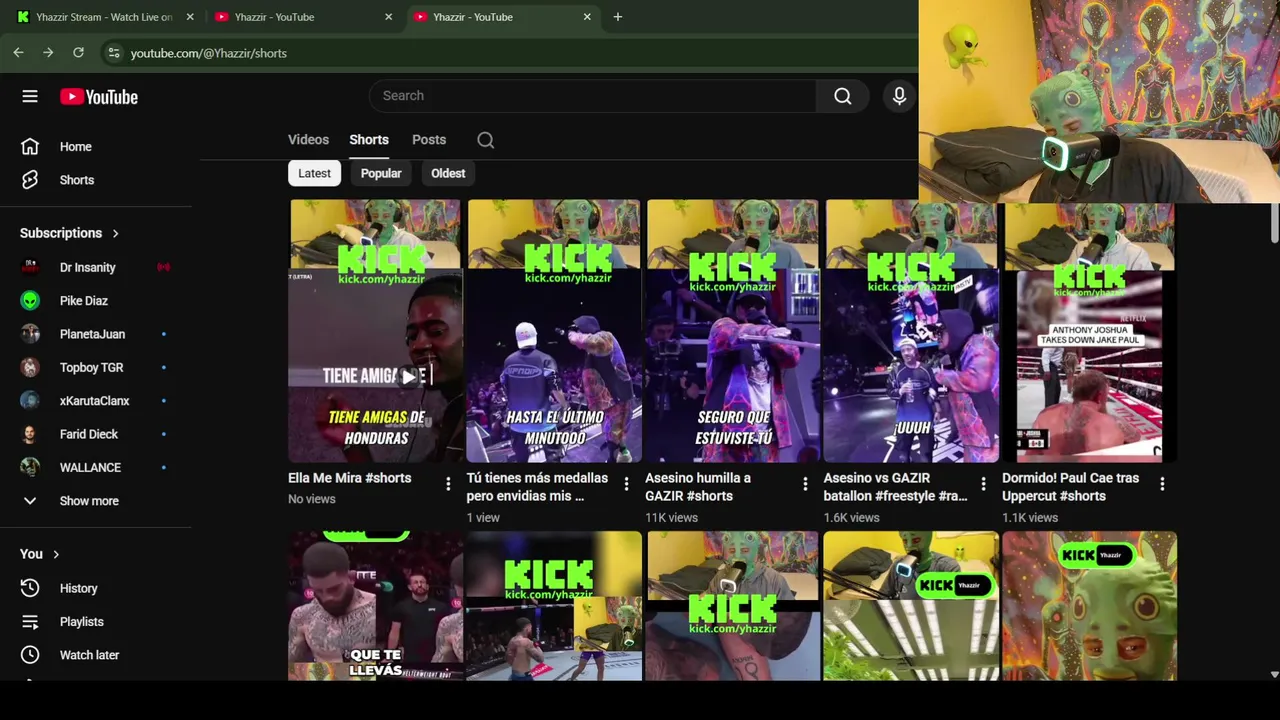This screenshot has width=1280, height=720.
Task: Search within the channel magnifier icon
Action: point(486,140)
